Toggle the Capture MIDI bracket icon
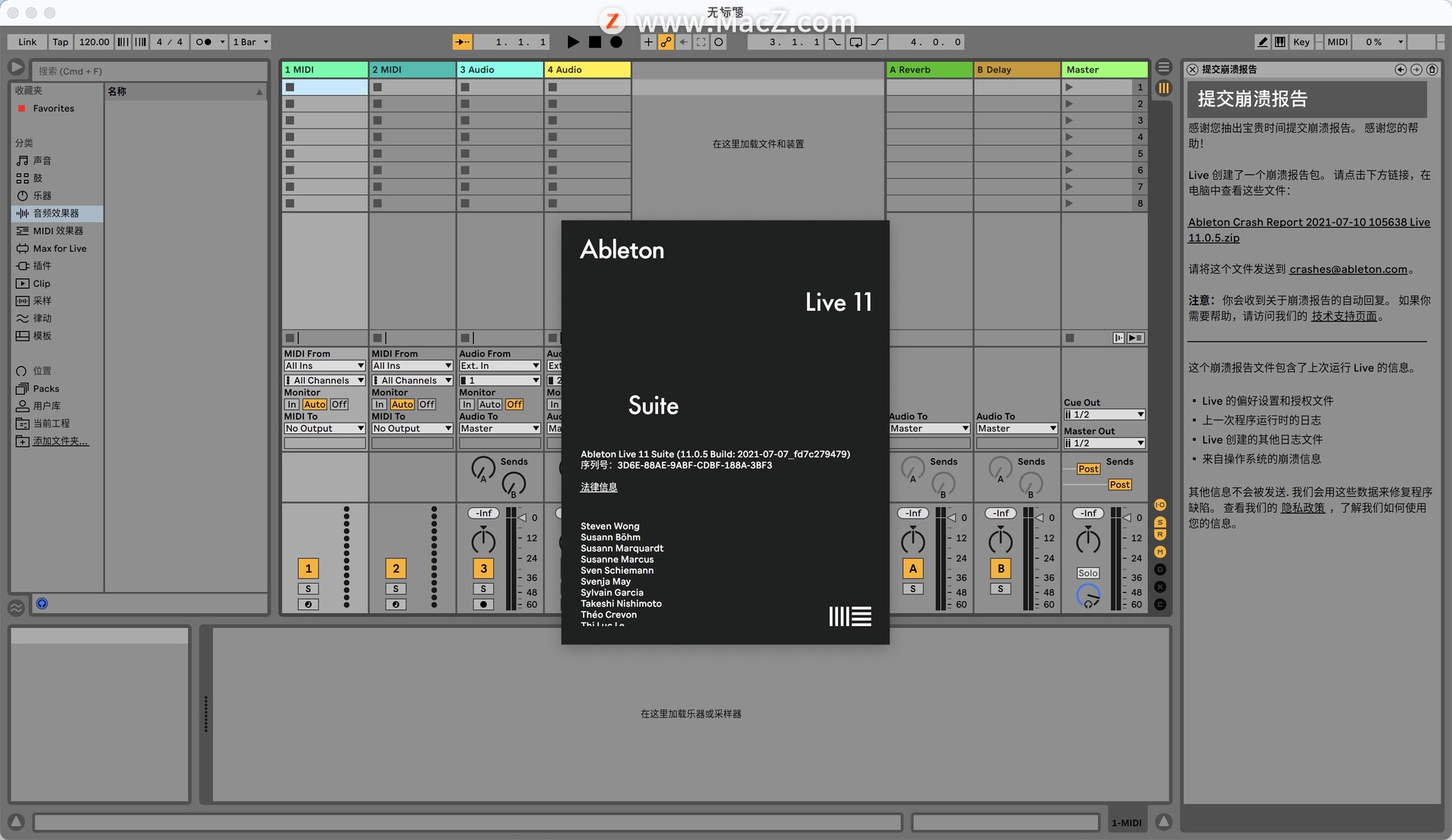Viewport: 1452px width, 840px height. point(701,42)
